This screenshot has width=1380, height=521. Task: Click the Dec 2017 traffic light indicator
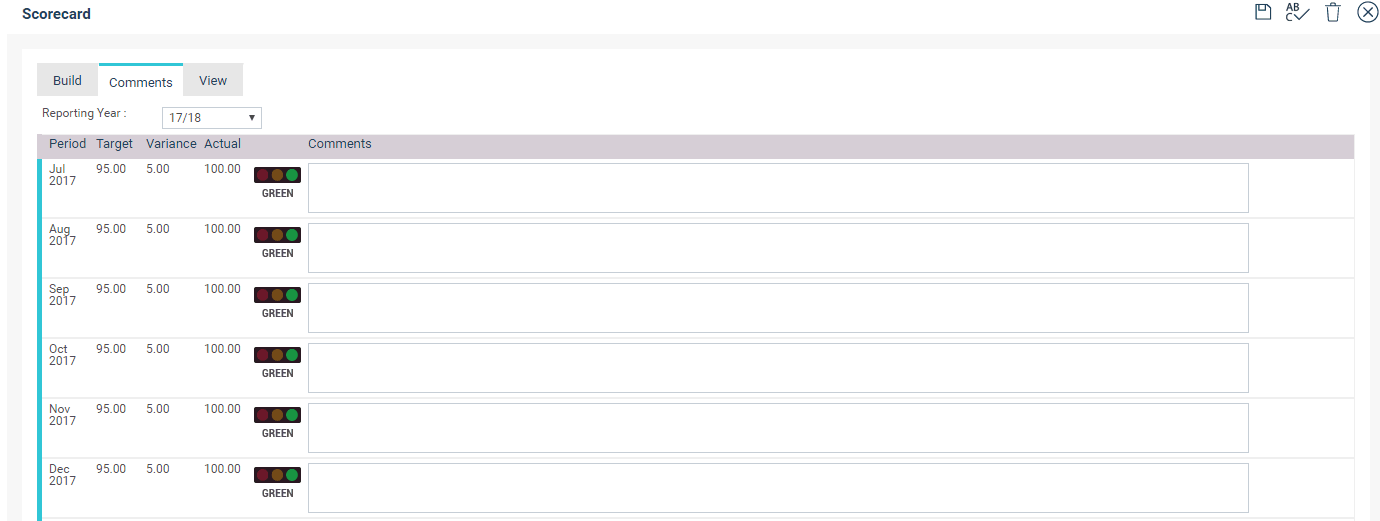pyautogui.click(x=277, y=475)
